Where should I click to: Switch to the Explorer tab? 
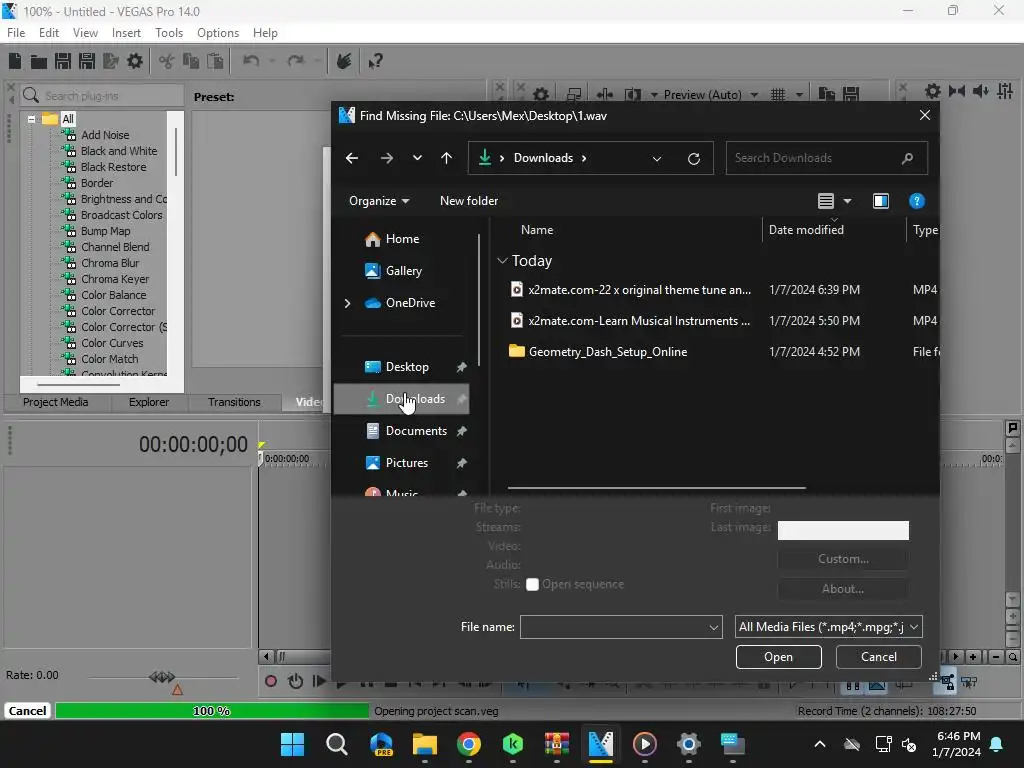149,402
